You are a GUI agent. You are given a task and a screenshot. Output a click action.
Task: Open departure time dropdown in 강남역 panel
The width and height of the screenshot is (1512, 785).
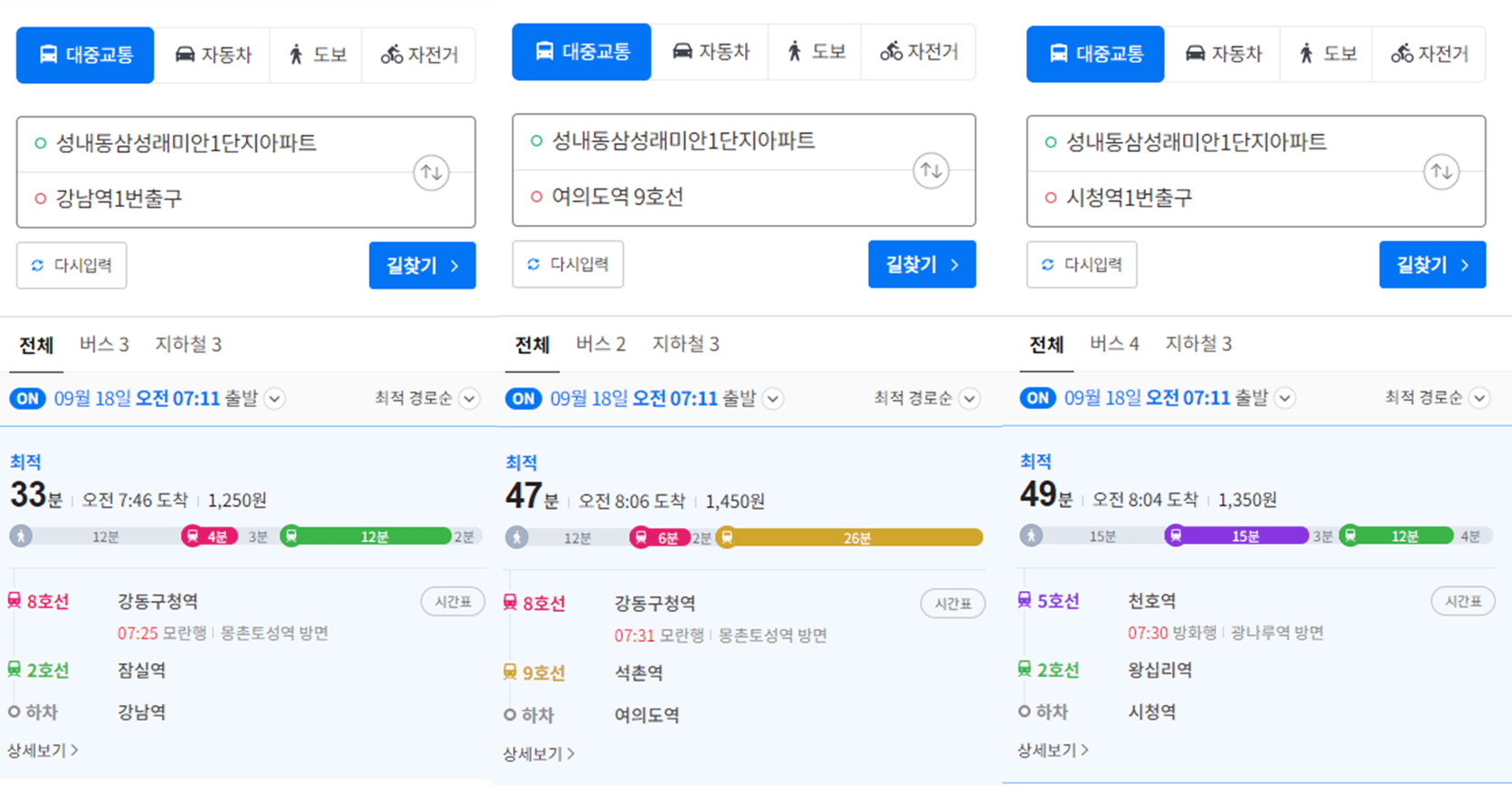275,399
